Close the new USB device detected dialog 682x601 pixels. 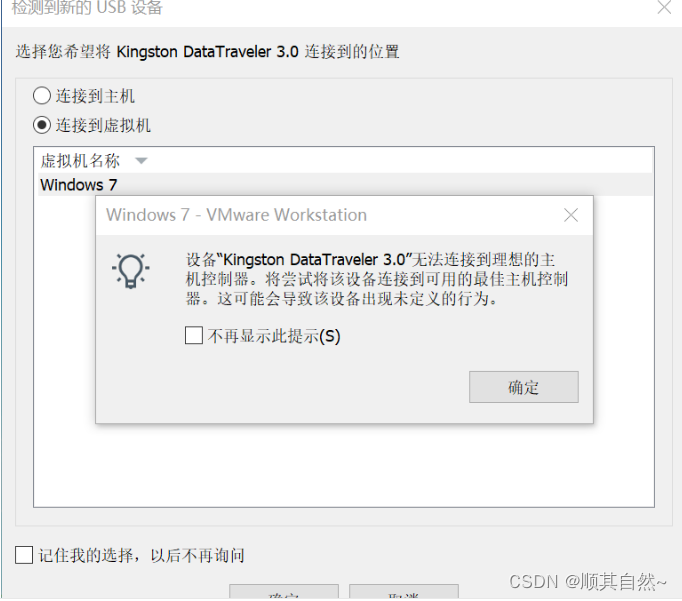(664, 7)
